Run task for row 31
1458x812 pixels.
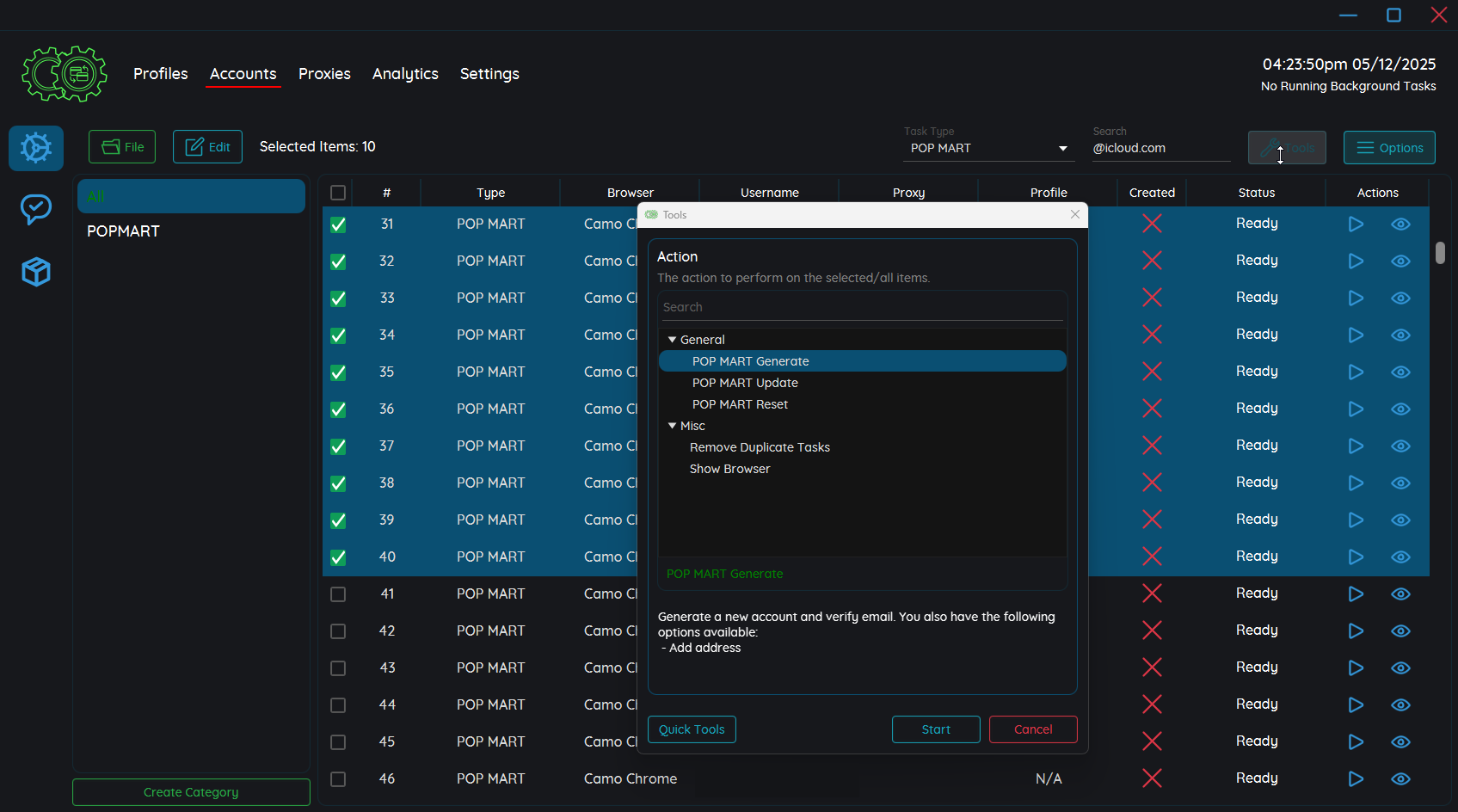point(1356,224)
